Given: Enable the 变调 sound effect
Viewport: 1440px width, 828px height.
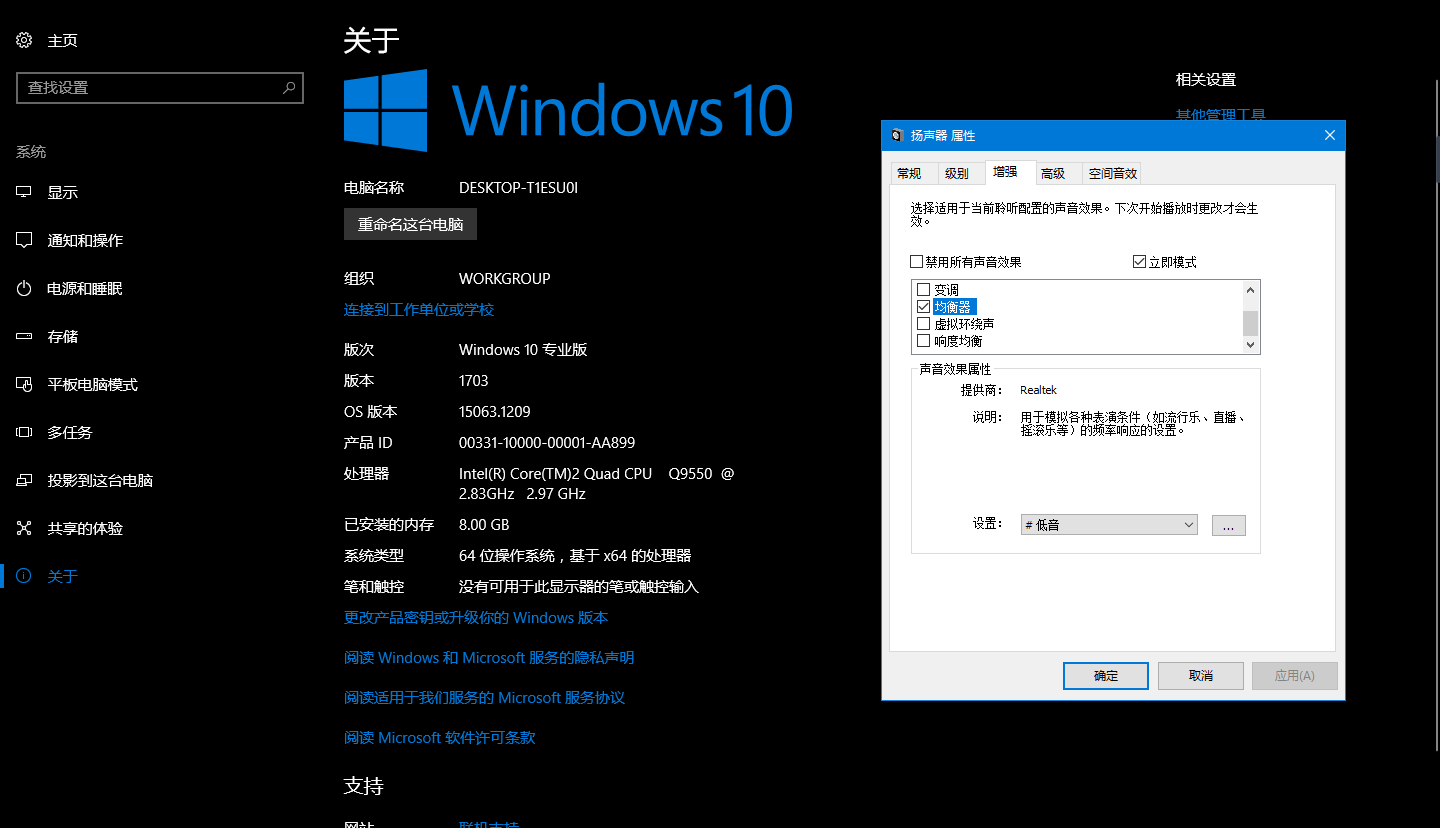Looking at the screenshot, I should [x=923, y=290].
